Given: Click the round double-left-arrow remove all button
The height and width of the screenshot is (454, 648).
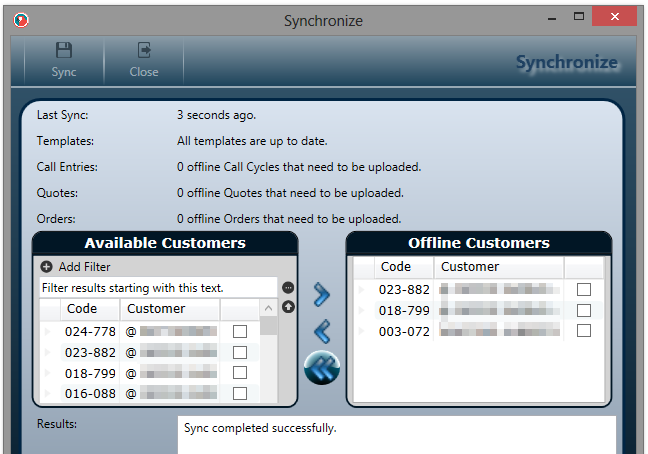Looking at the screenshot, I should [321, 368].
